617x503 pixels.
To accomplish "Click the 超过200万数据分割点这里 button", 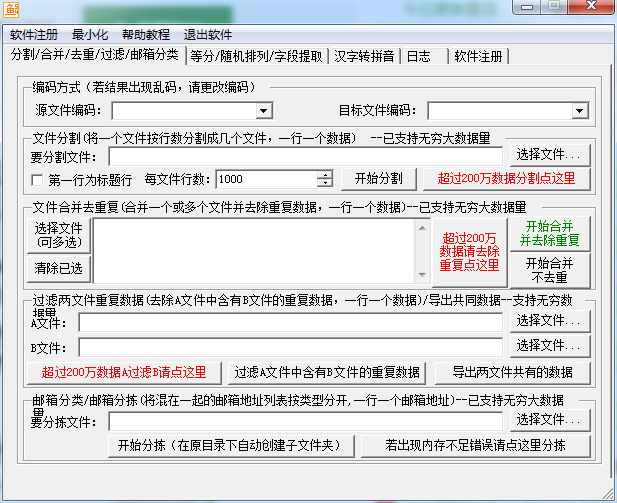I will tap(506, 179).
